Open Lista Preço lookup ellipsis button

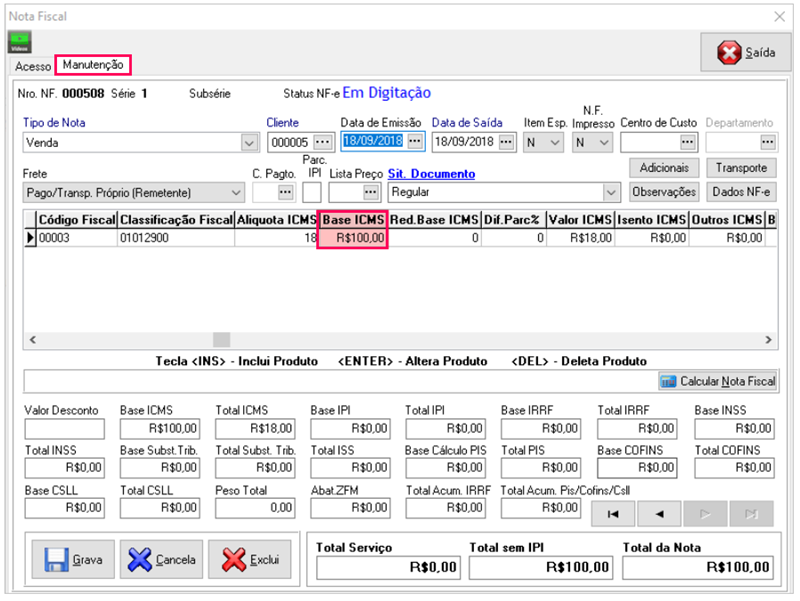[371, 191]
